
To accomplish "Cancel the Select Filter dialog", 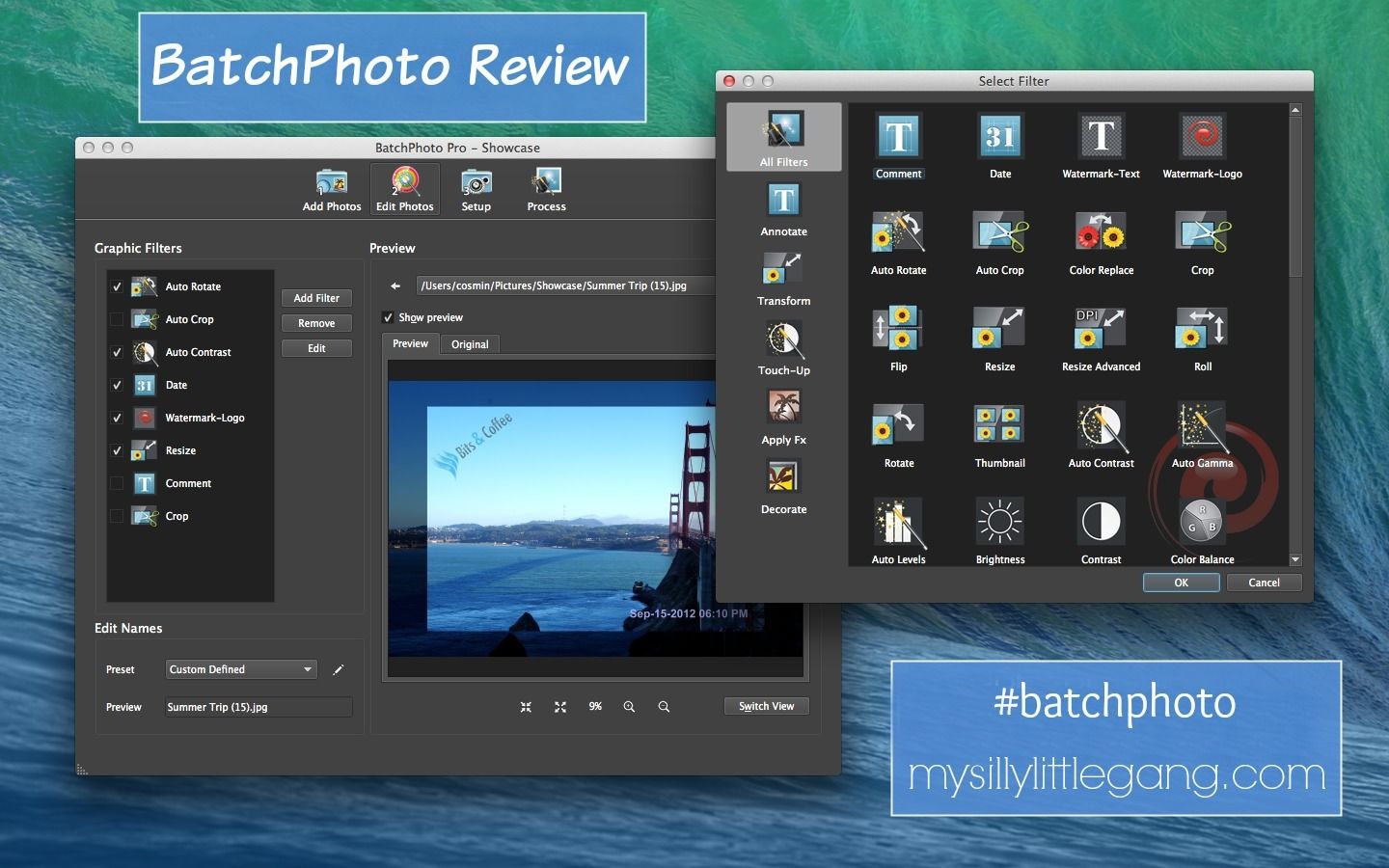I will [x=1264, y=583].
